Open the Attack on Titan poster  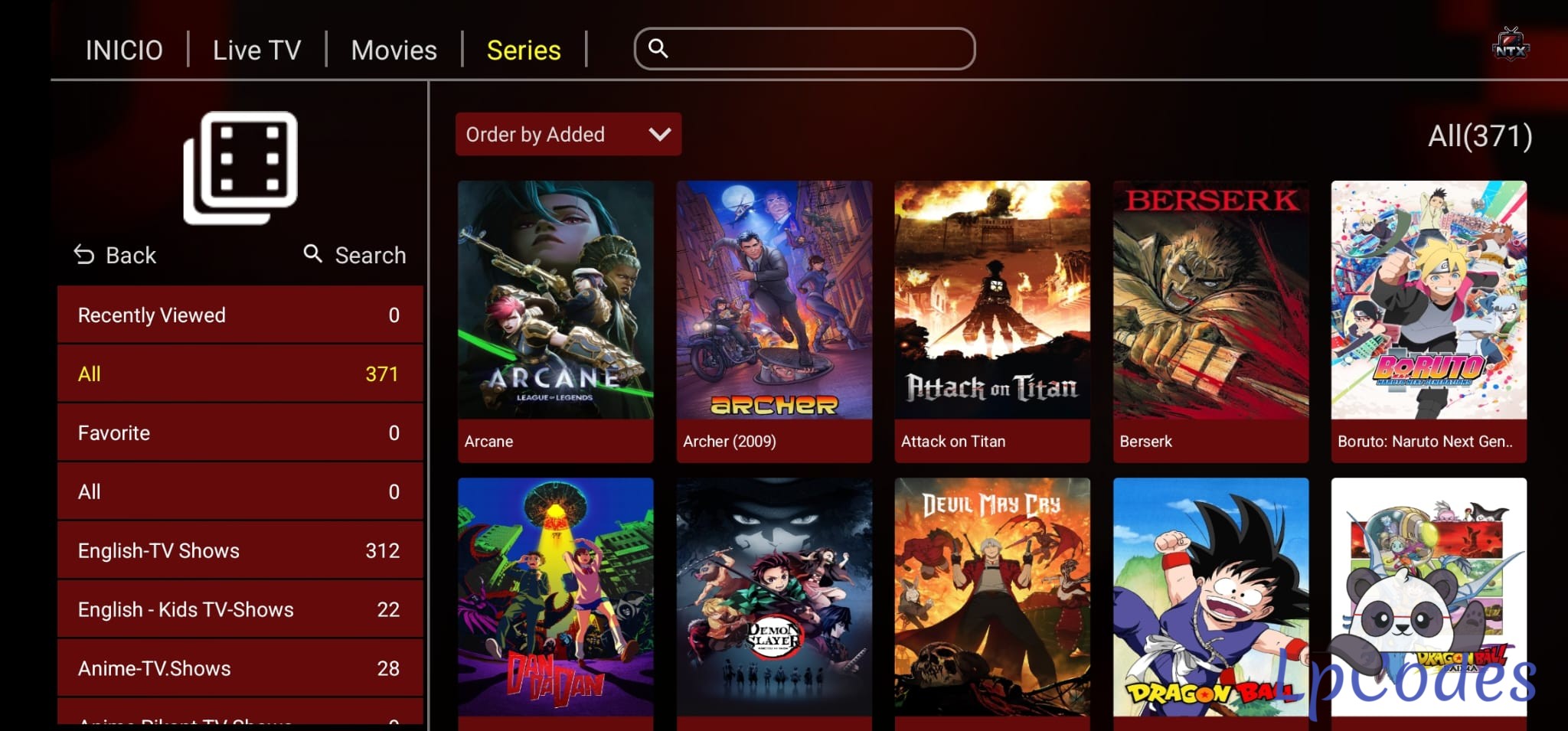tap(992, 321)
